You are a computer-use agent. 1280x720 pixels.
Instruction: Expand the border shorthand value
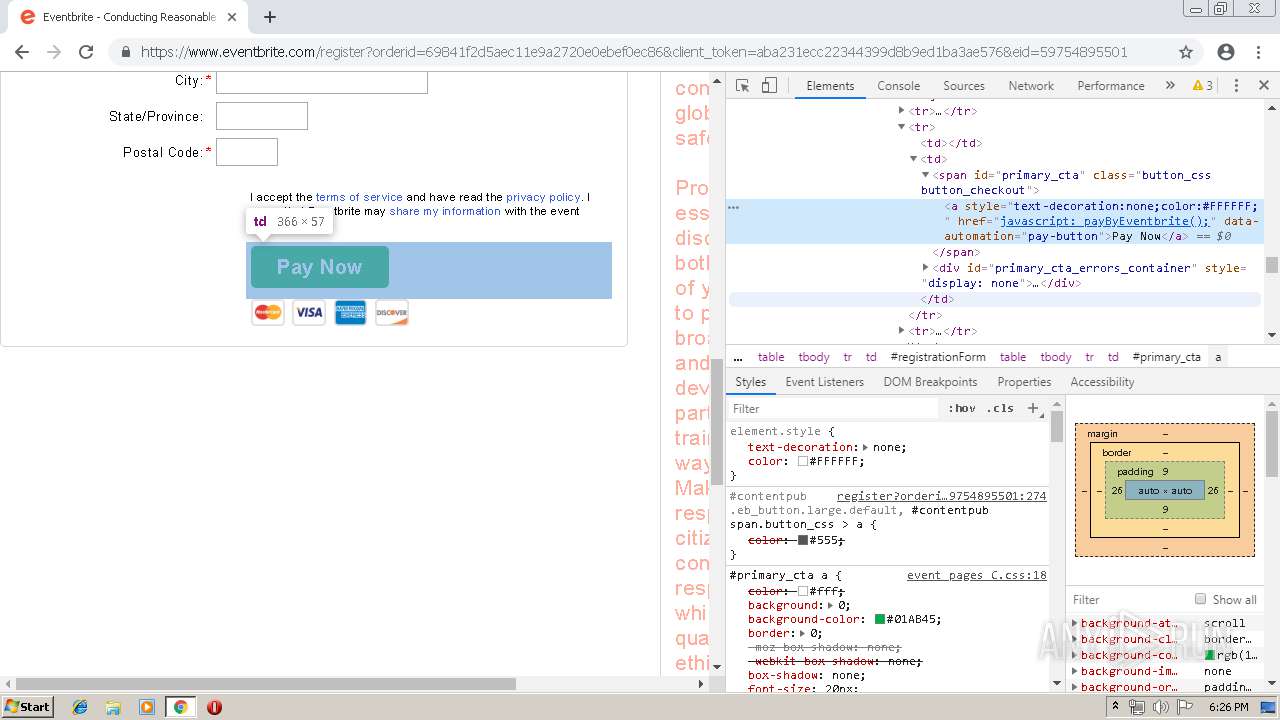coord(802,633)
